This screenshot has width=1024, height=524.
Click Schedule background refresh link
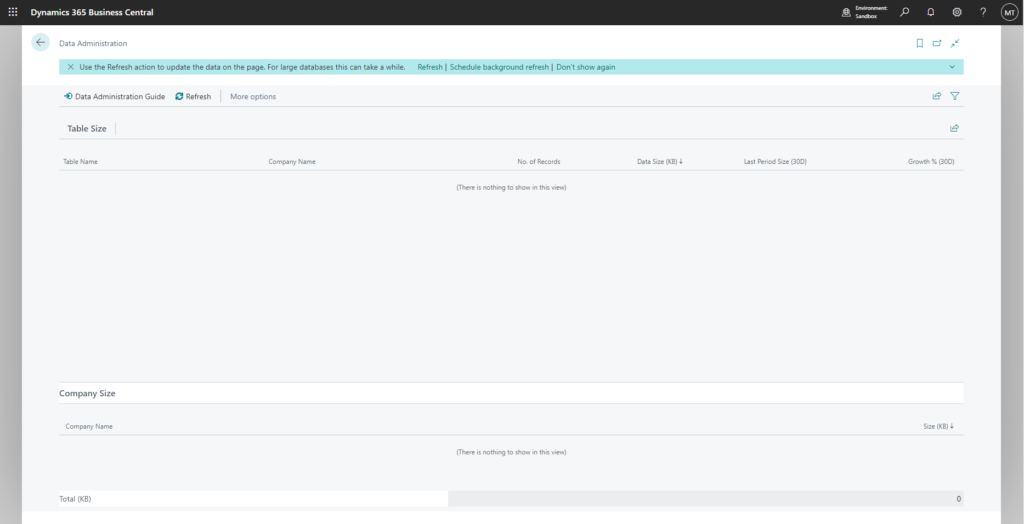pos(500,67)
